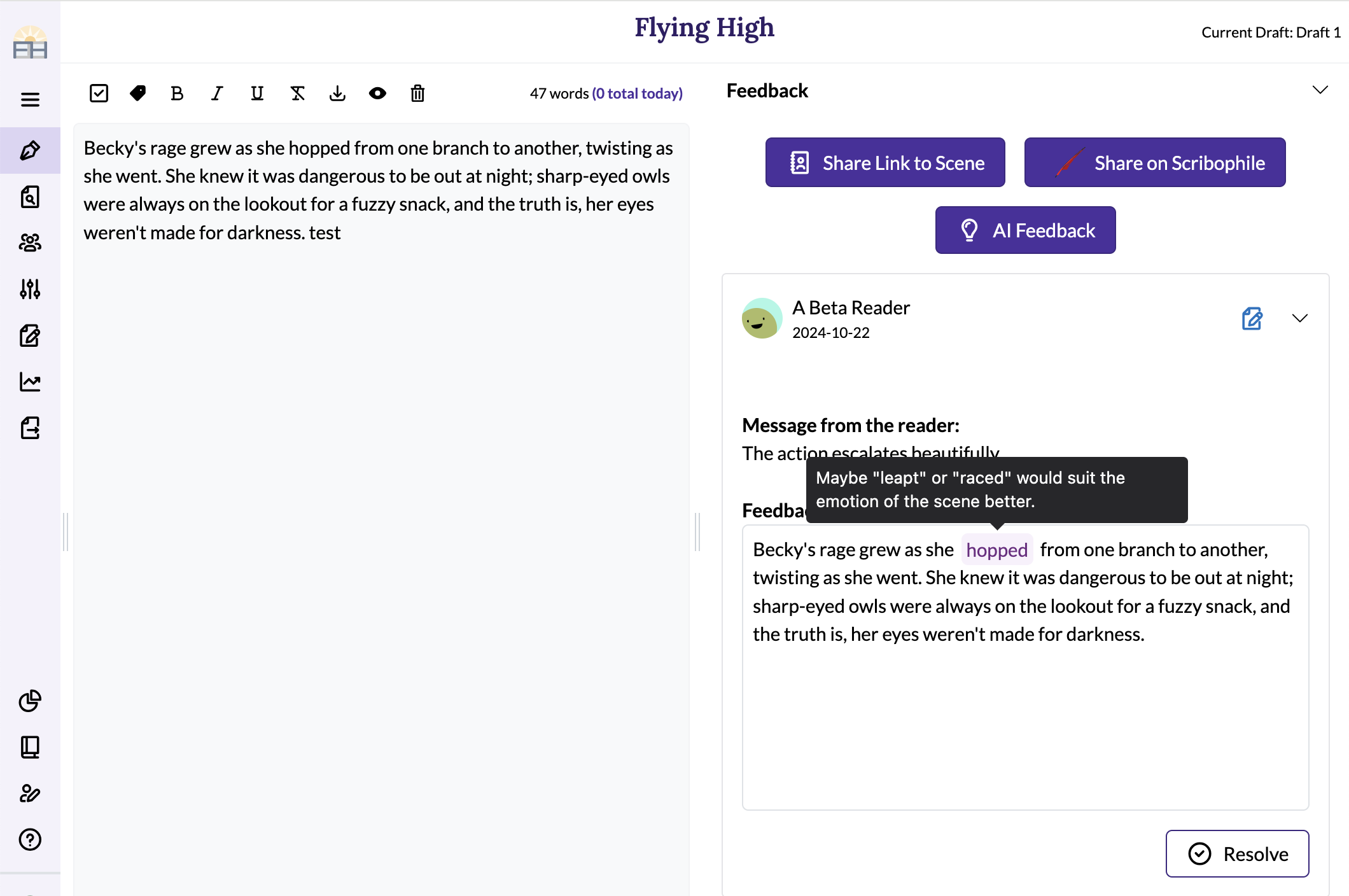Toggle italic formatting
The height and width of the screenshot is (896, 1349).
coord(217,93)
